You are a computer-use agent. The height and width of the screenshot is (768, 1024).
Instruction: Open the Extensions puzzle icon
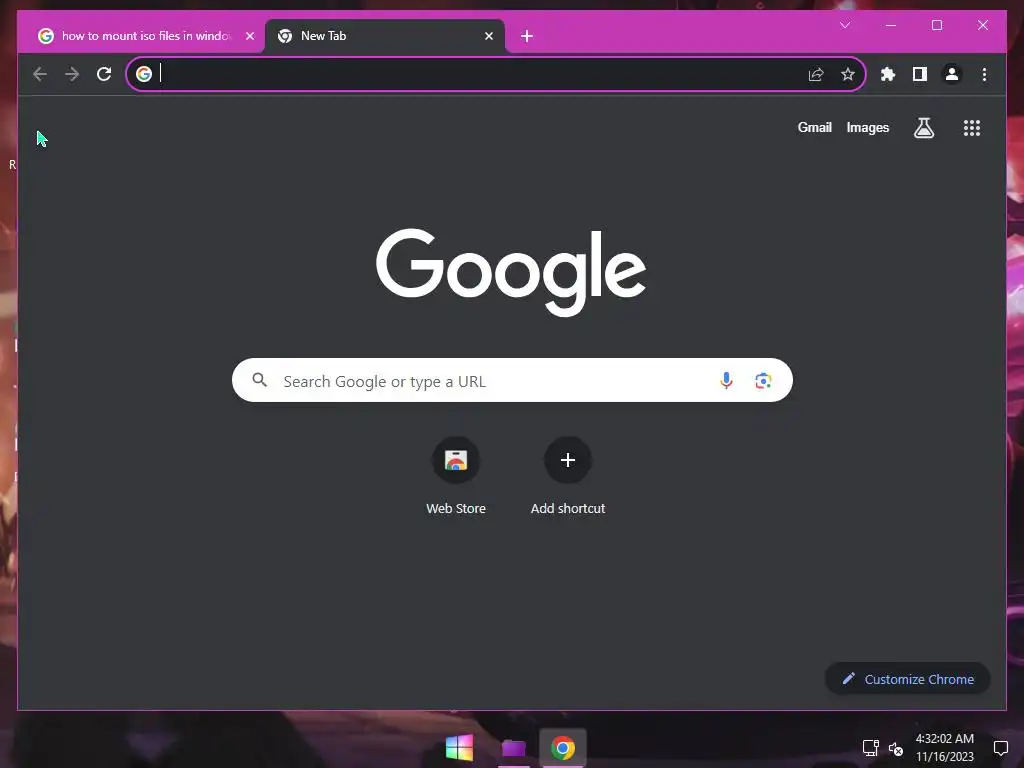888,74
